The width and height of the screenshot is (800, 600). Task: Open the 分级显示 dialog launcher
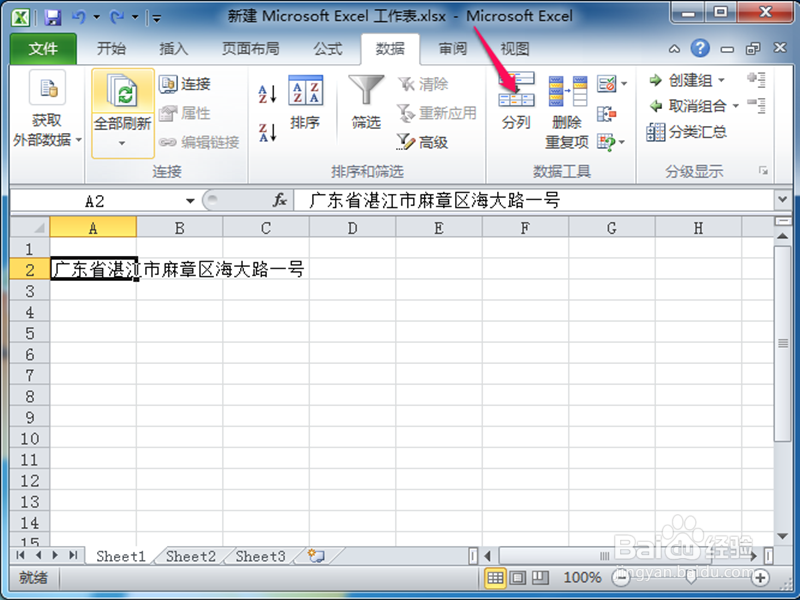coord(763,170)
